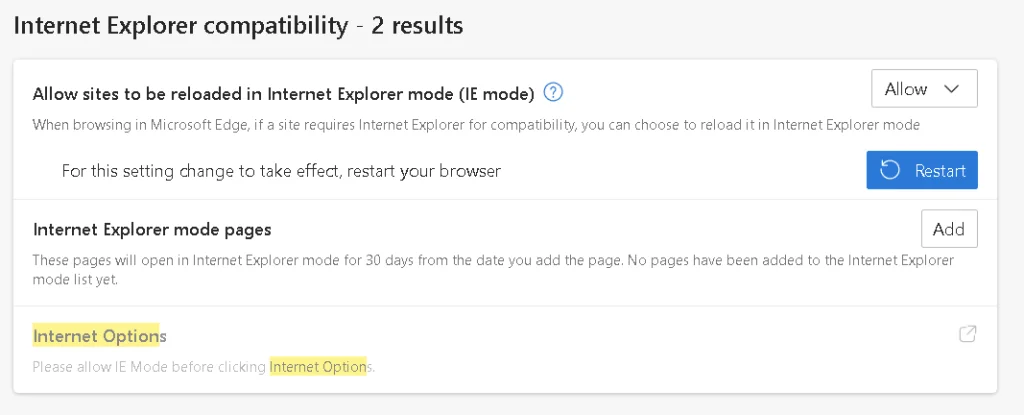Click the Add button for IE mode pages
The width and height of the screenshot is (1024, 415).
pyautogui.click(x=948, y=229)
